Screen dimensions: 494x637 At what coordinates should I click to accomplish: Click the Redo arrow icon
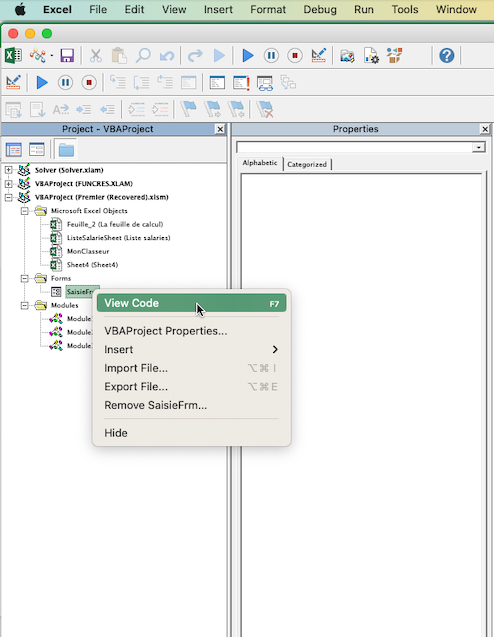point(195,56)
